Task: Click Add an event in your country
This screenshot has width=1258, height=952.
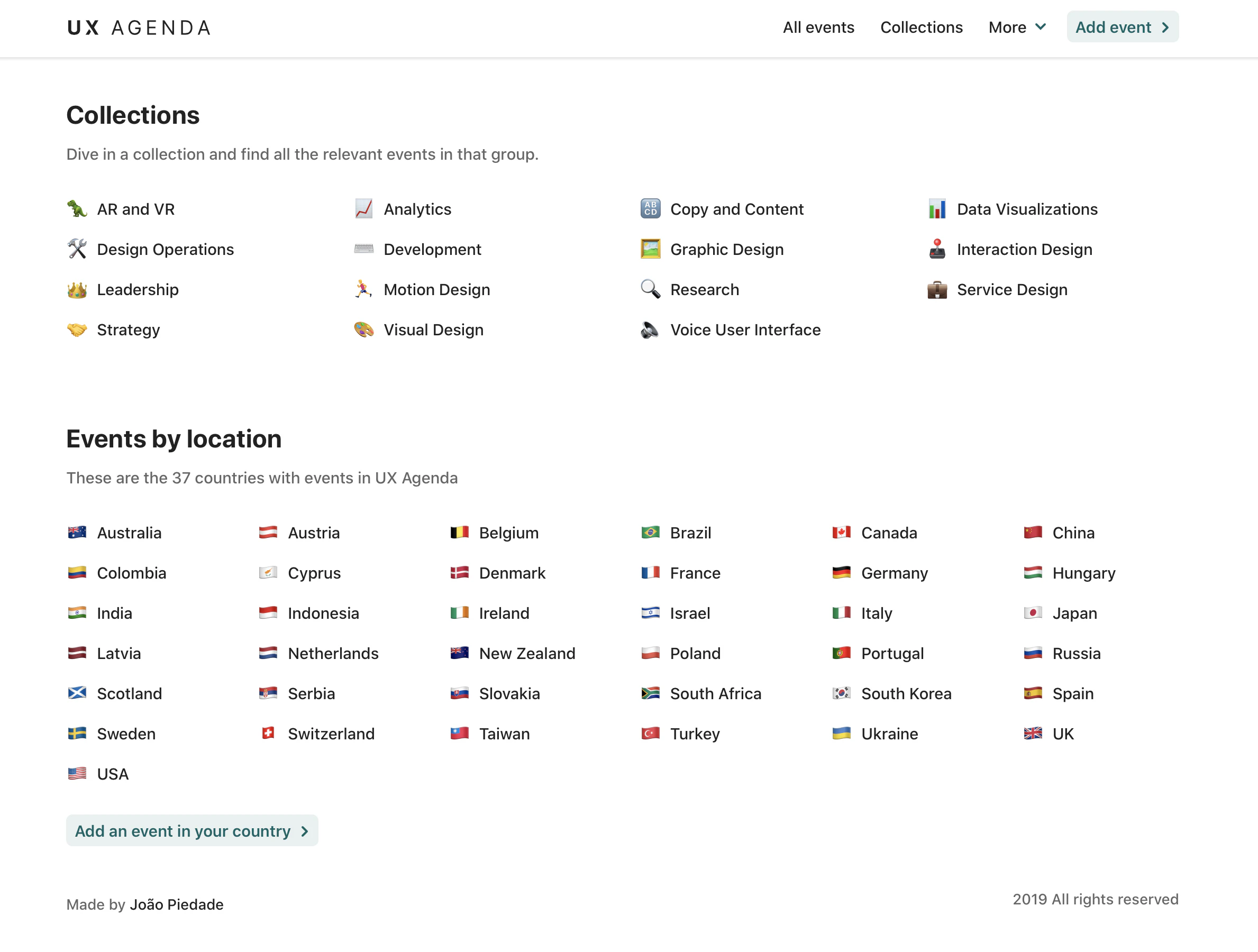Action: pos(192,831)
